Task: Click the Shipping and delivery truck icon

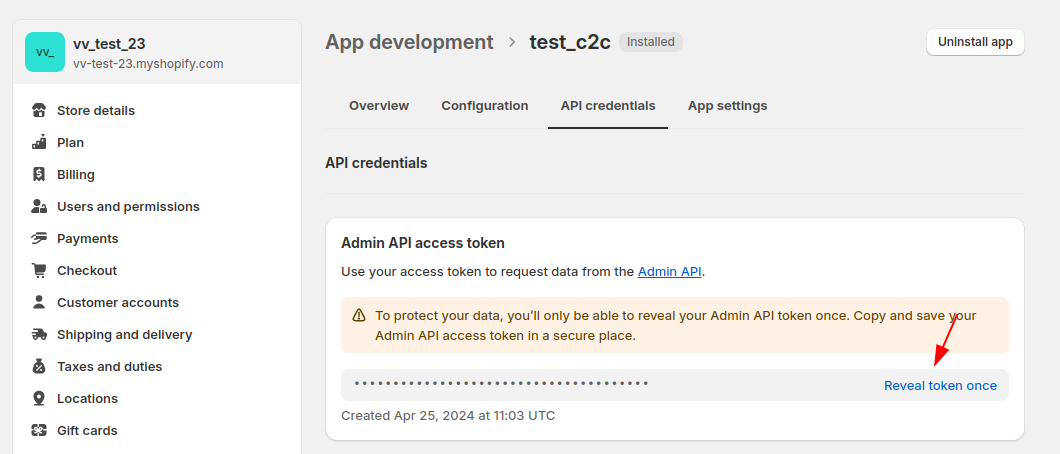Action: [39, 334]
